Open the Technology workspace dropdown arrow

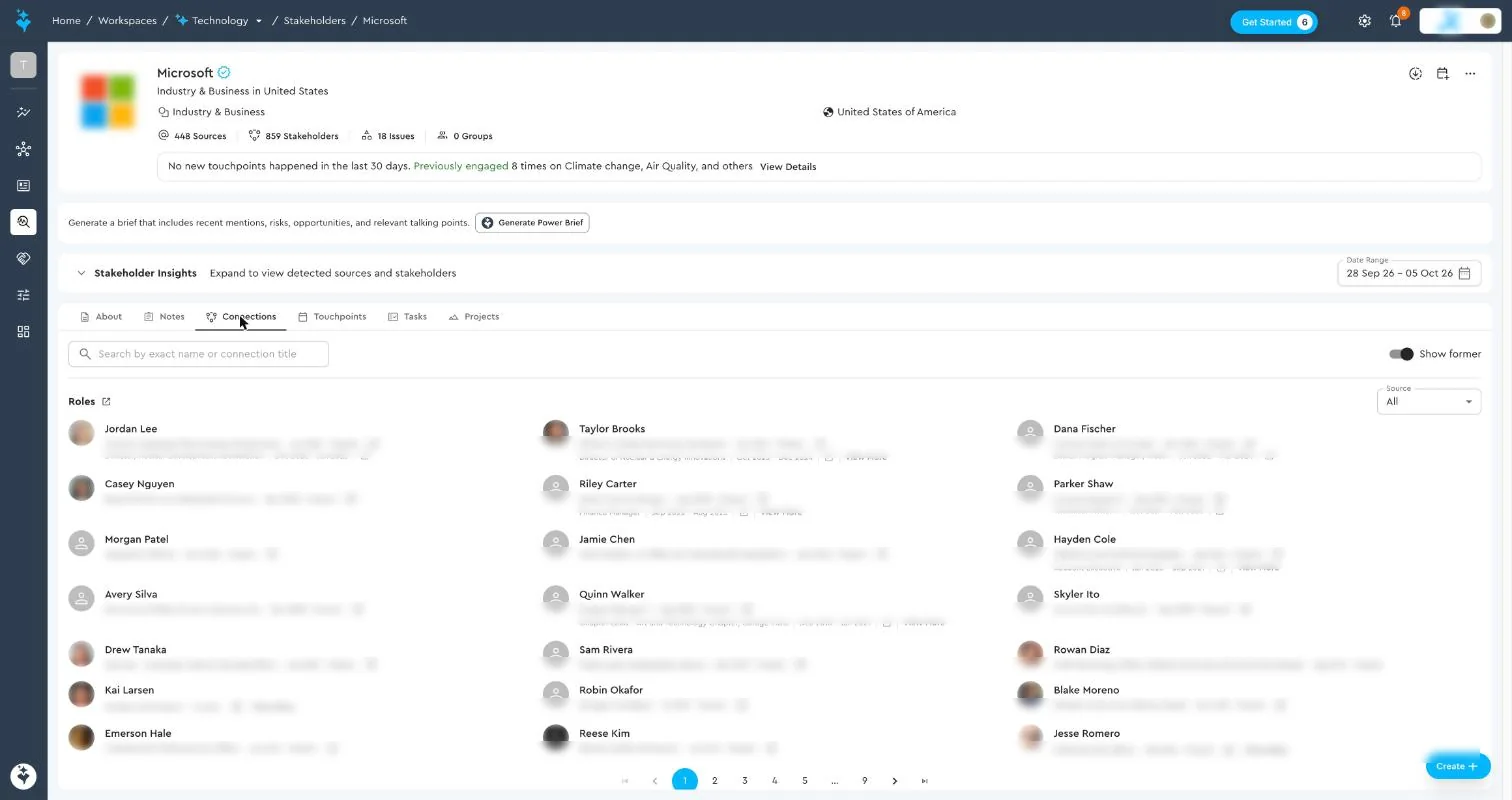coord(259,21)
